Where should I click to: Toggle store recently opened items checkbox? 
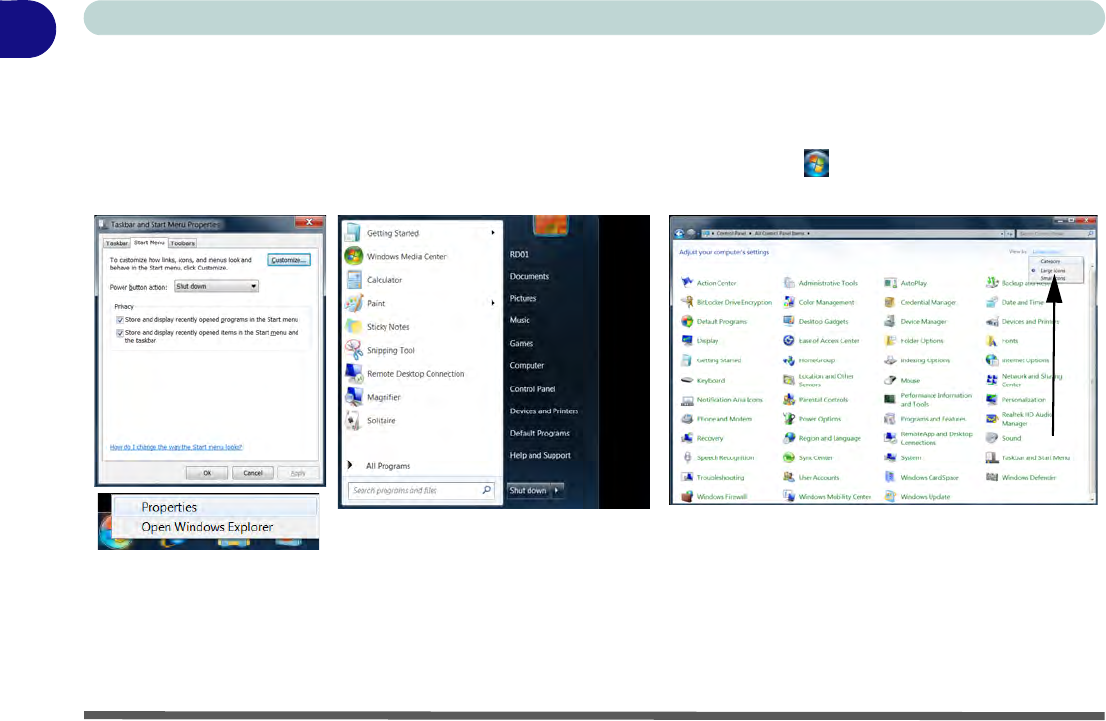[120, 332]
